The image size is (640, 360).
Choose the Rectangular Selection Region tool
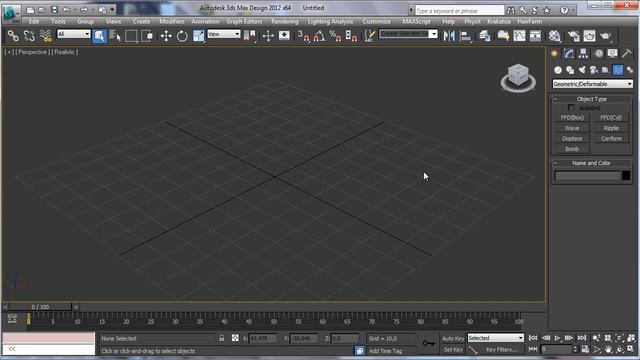(x=131, y=36)
